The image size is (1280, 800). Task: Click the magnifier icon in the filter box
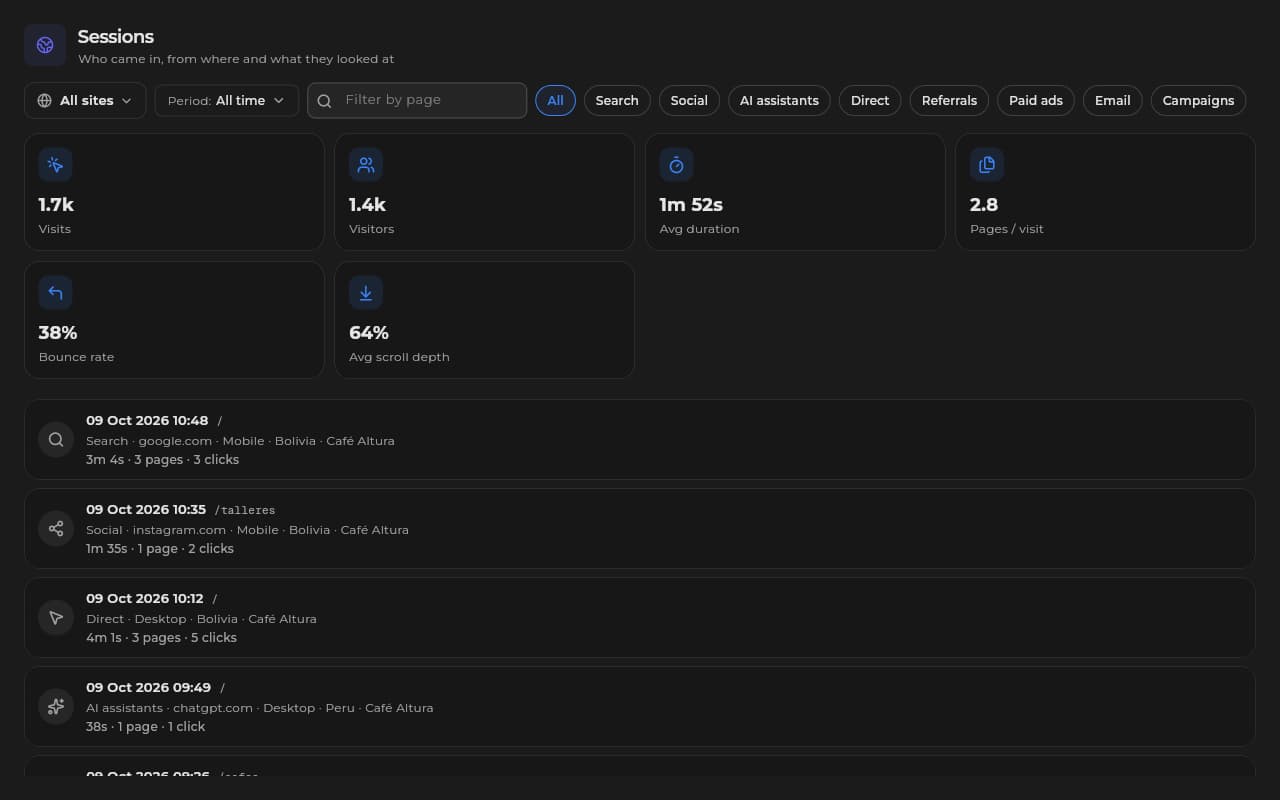coord(324,101)
